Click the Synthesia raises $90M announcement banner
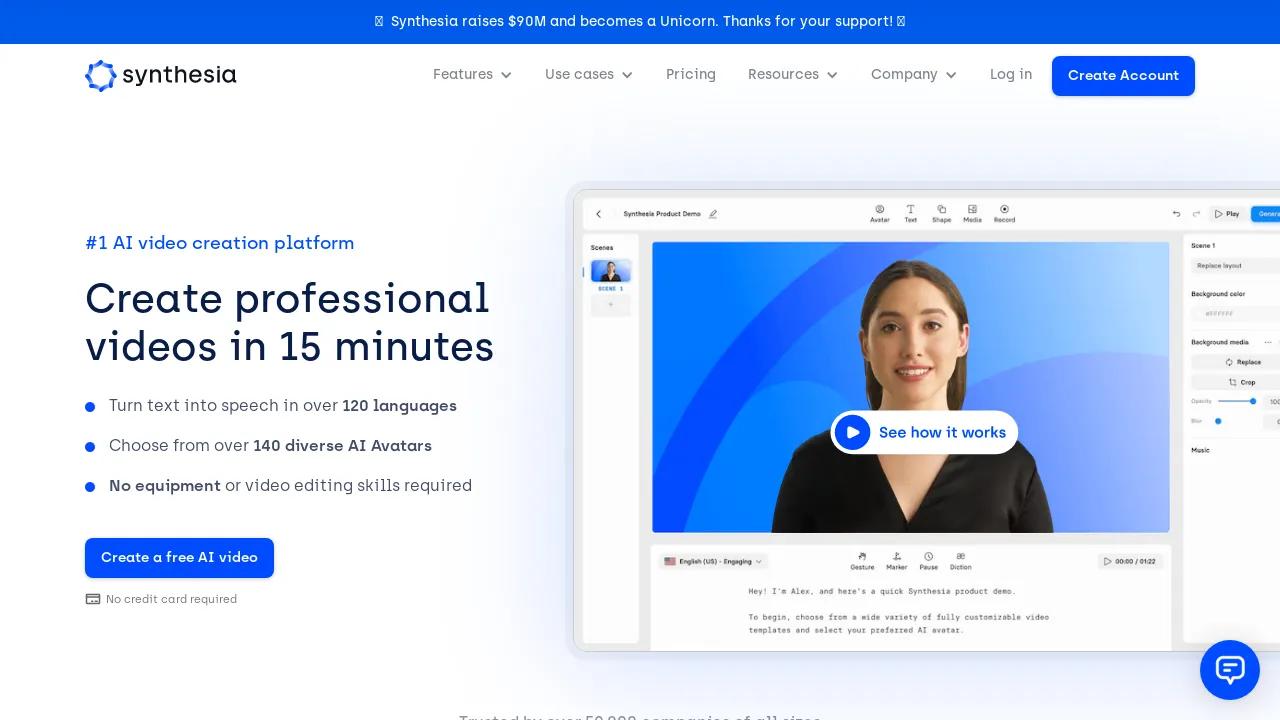 tap(640, 21)
